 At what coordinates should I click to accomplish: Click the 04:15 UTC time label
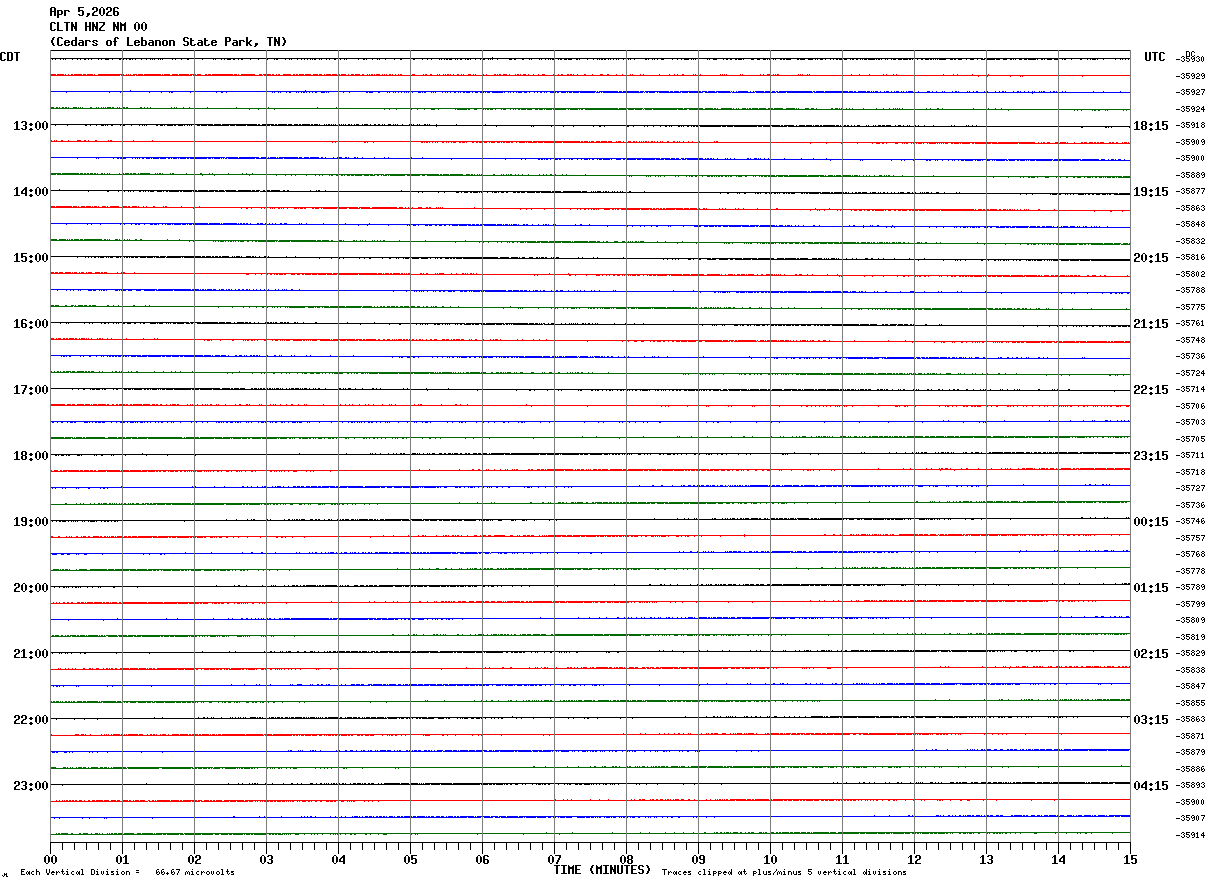pos(1150,786)
